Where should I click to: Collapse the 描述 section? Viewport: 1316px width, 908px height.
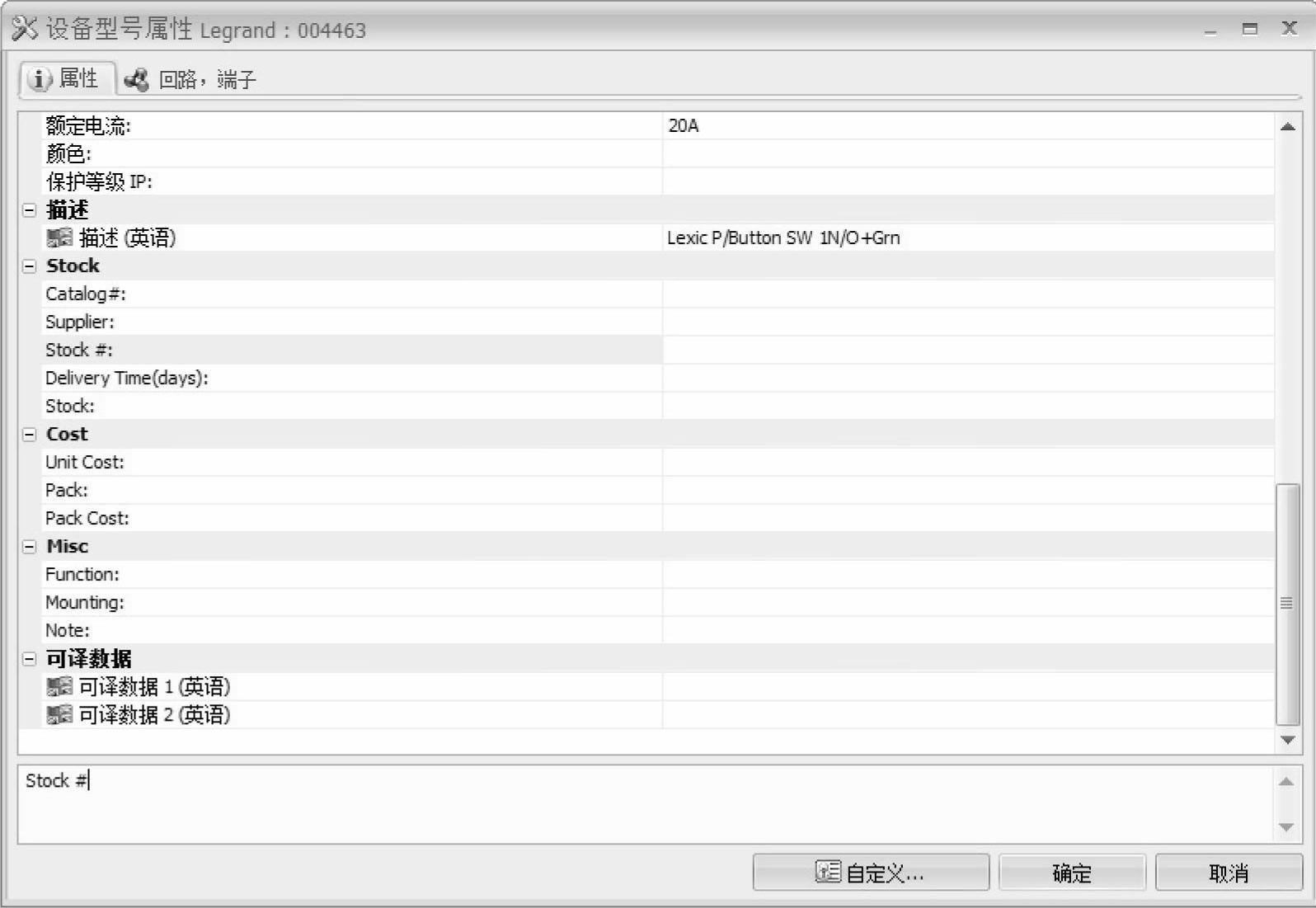click(x=30, y=210)
